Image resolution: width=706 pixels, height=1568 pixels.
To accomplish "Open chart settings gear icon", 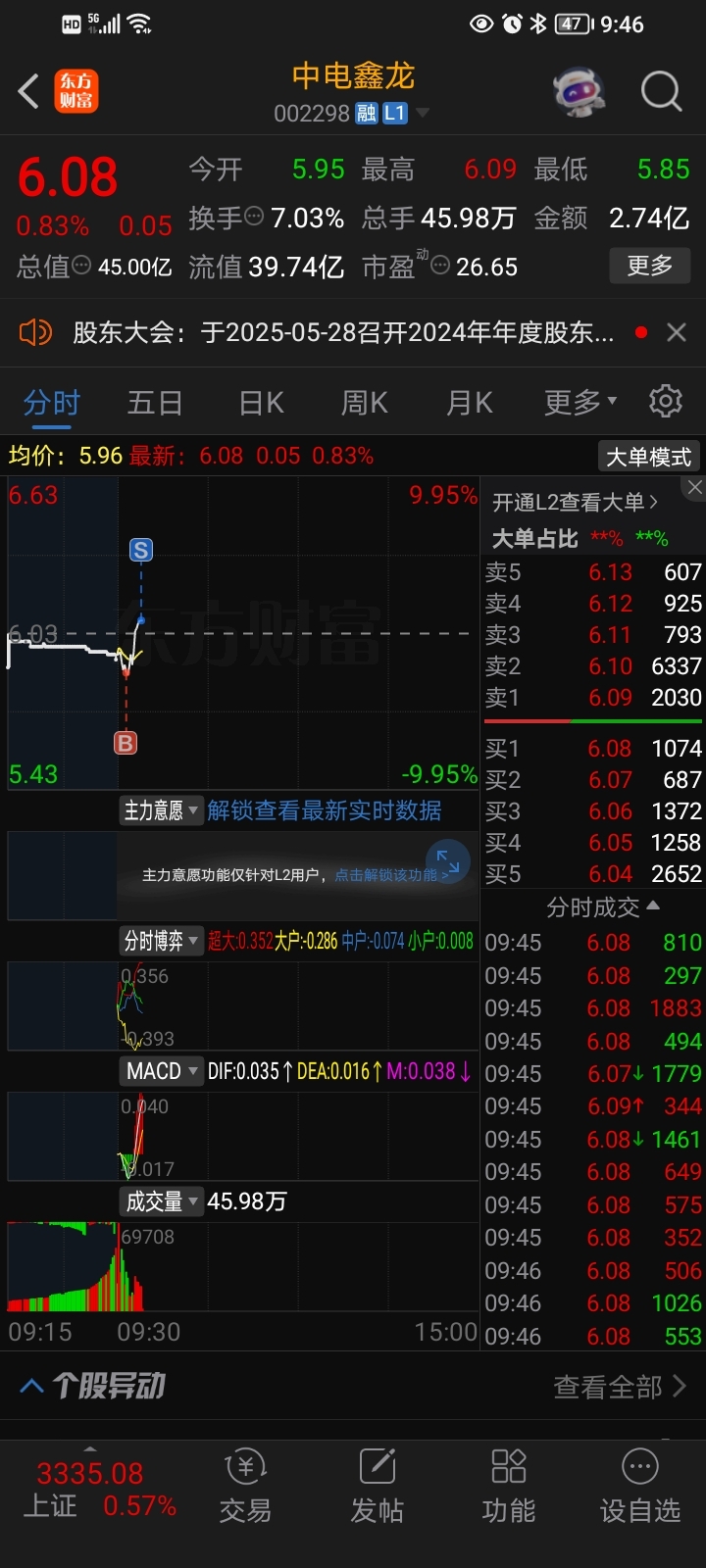I will pyautogui.click(x=666, y=401).
